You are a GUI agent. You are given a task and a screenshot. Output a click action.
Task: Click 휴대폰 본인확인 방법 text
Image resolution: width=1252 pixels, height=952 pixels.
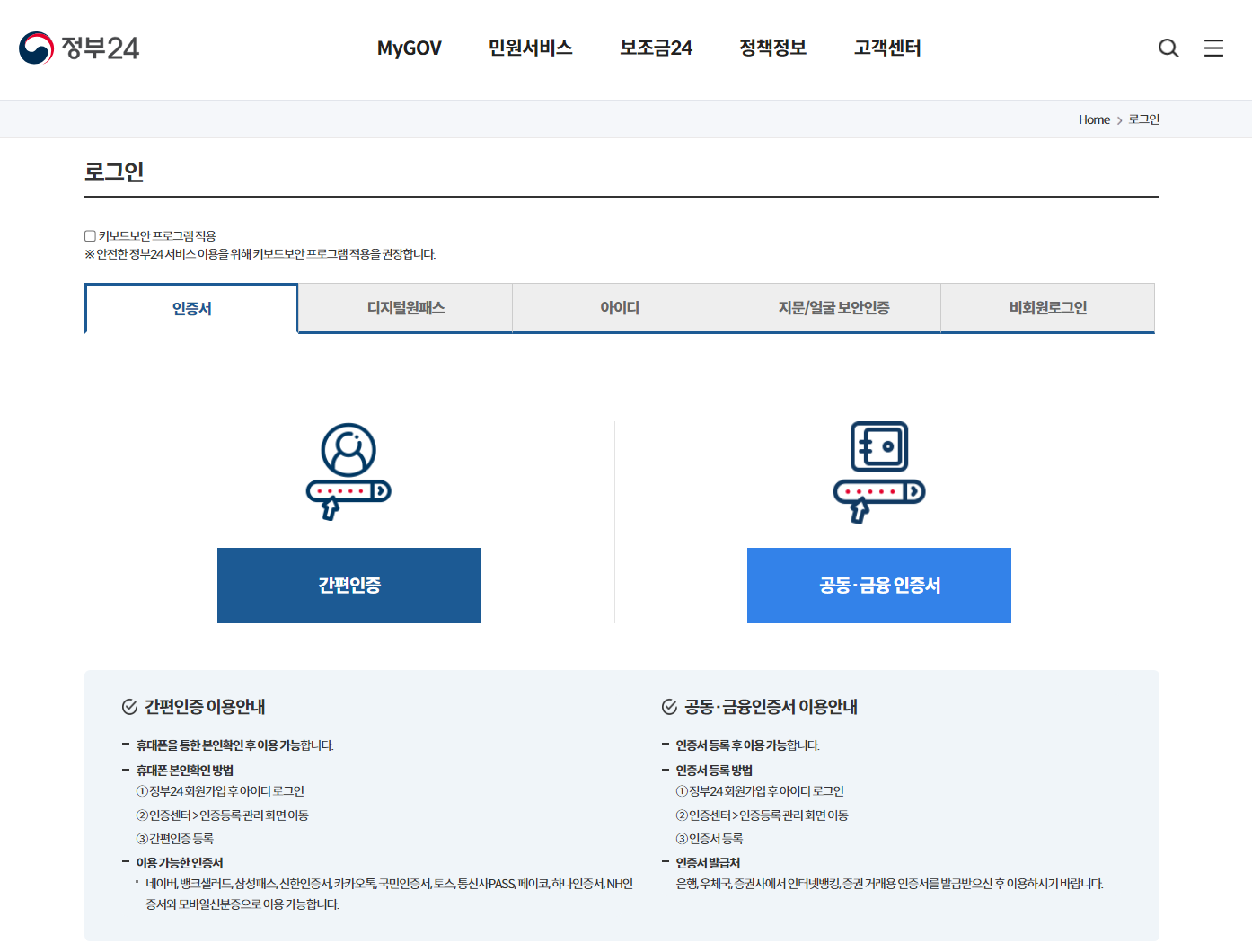(x=185, y=771)
